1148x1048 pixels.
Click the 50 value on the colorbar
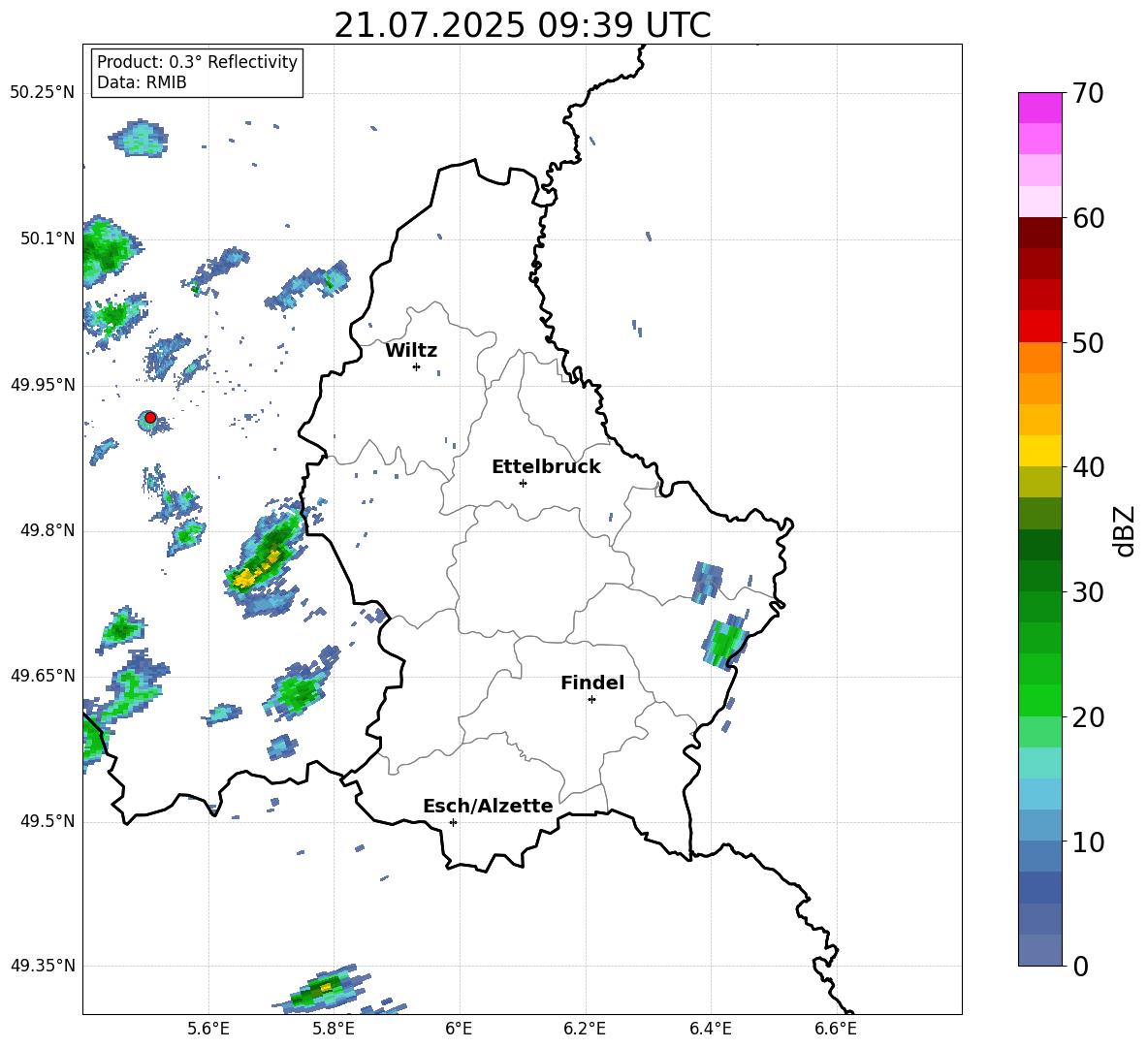pyautogui.click(x=1087, y=343)
